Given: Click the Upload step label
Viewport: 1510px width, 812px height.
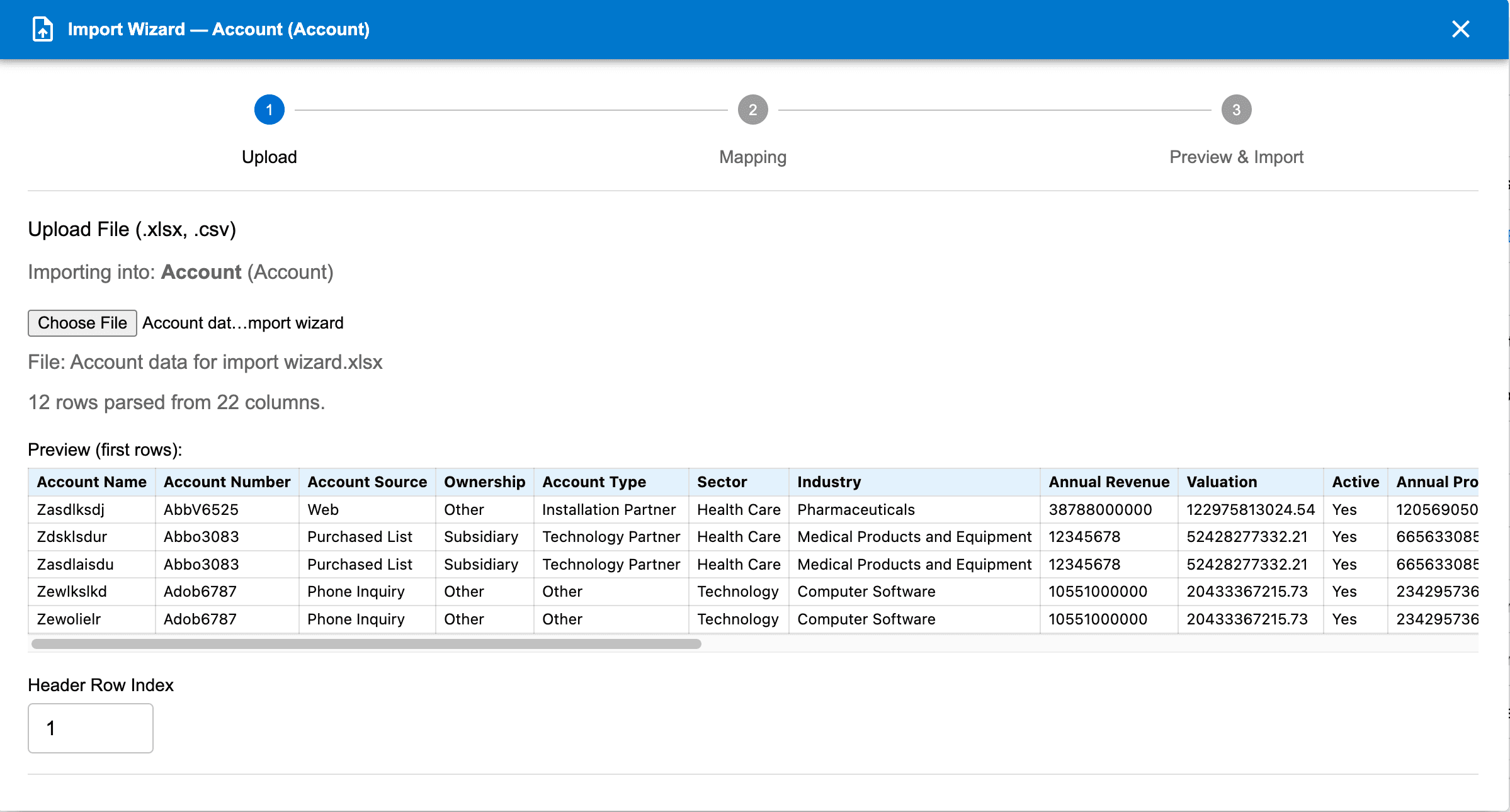Looking at the screenshot, I should (x=269, y=157).
